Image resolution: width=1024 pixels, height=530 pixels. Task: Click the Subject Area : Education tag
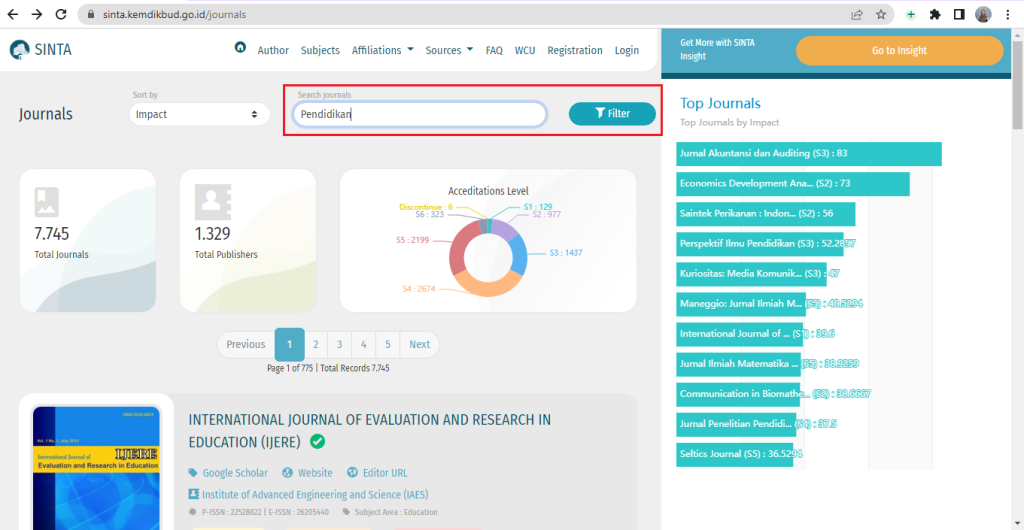[x=391, y=512]
